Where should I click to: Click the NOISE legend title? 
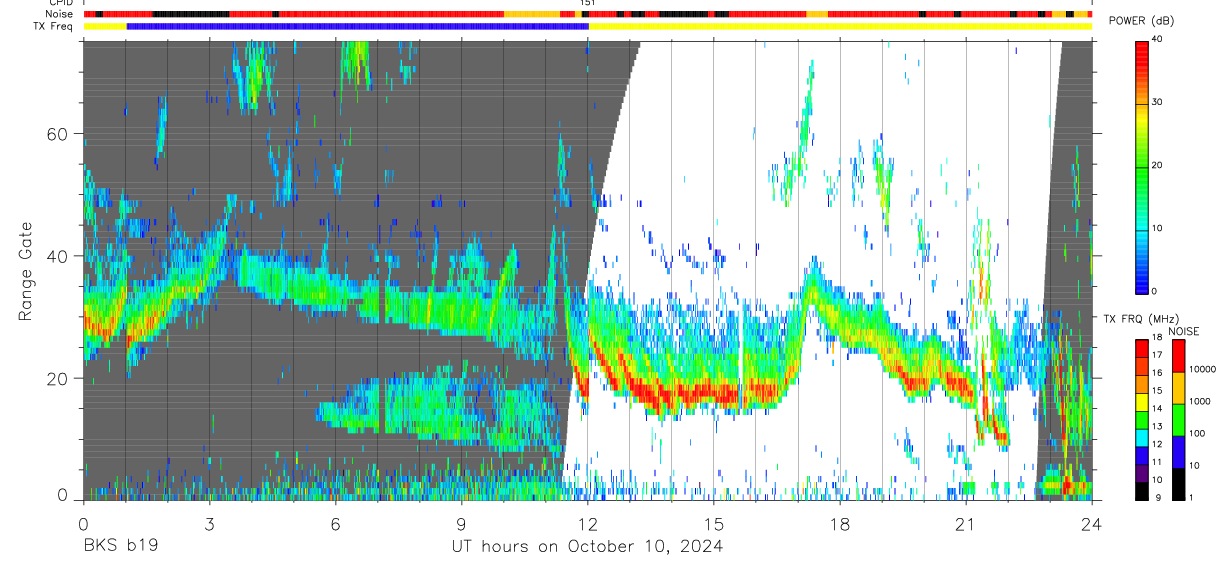(1183, 332)
